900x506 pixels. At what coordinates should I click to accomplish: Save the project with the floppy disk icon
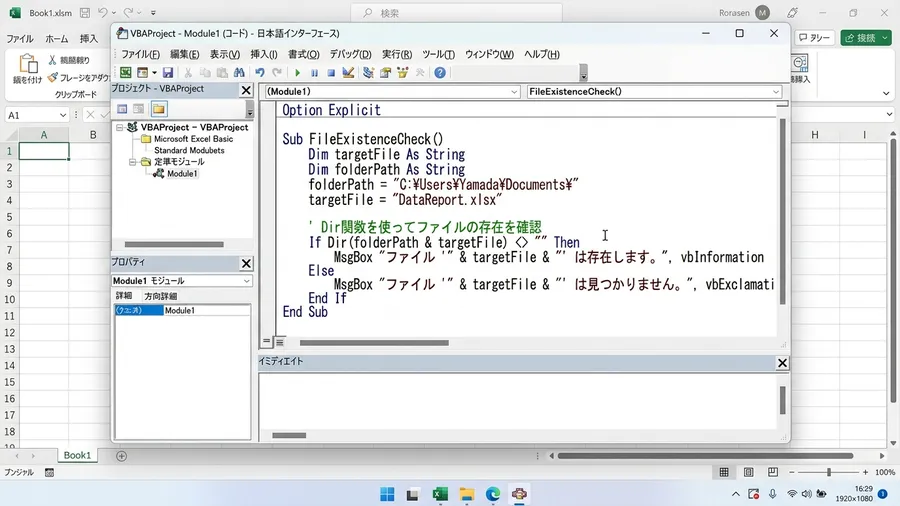(x=168, y=73)
